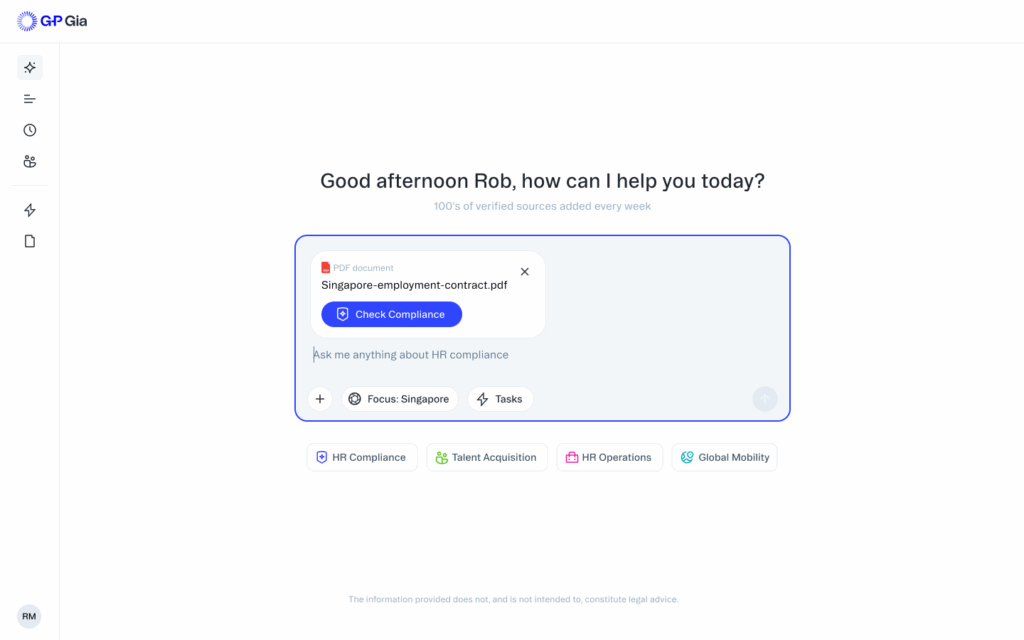Click the list lines icon in sidebar

coord(29,99)
